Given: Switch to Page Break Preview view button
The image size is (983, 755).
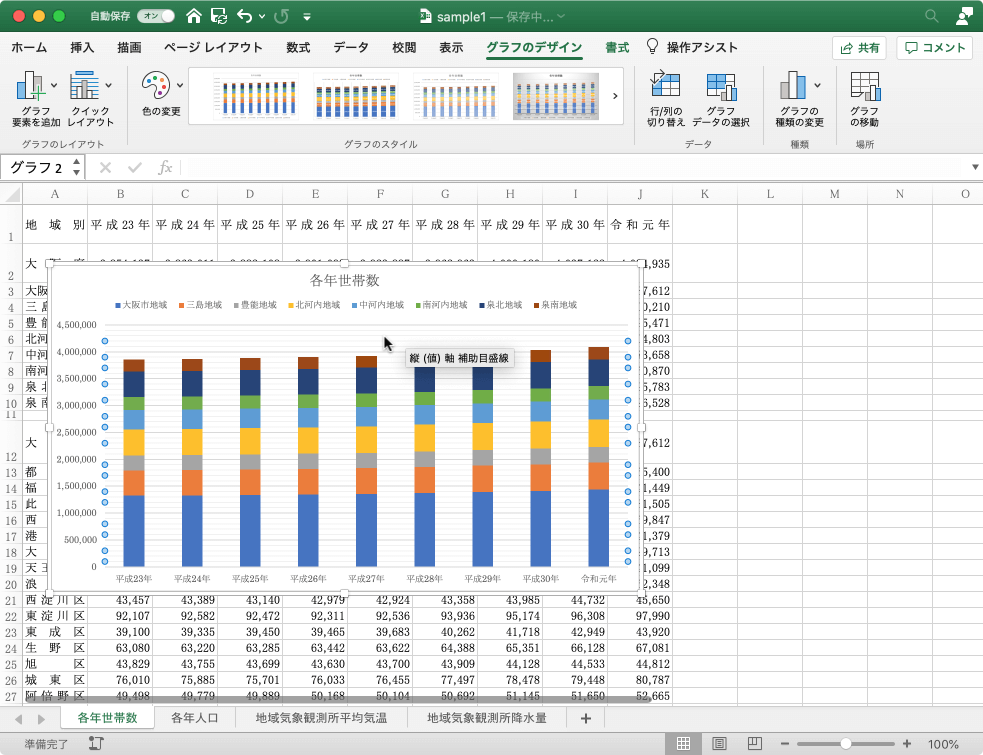Looking at the screenshot, I should coord(753,744).
